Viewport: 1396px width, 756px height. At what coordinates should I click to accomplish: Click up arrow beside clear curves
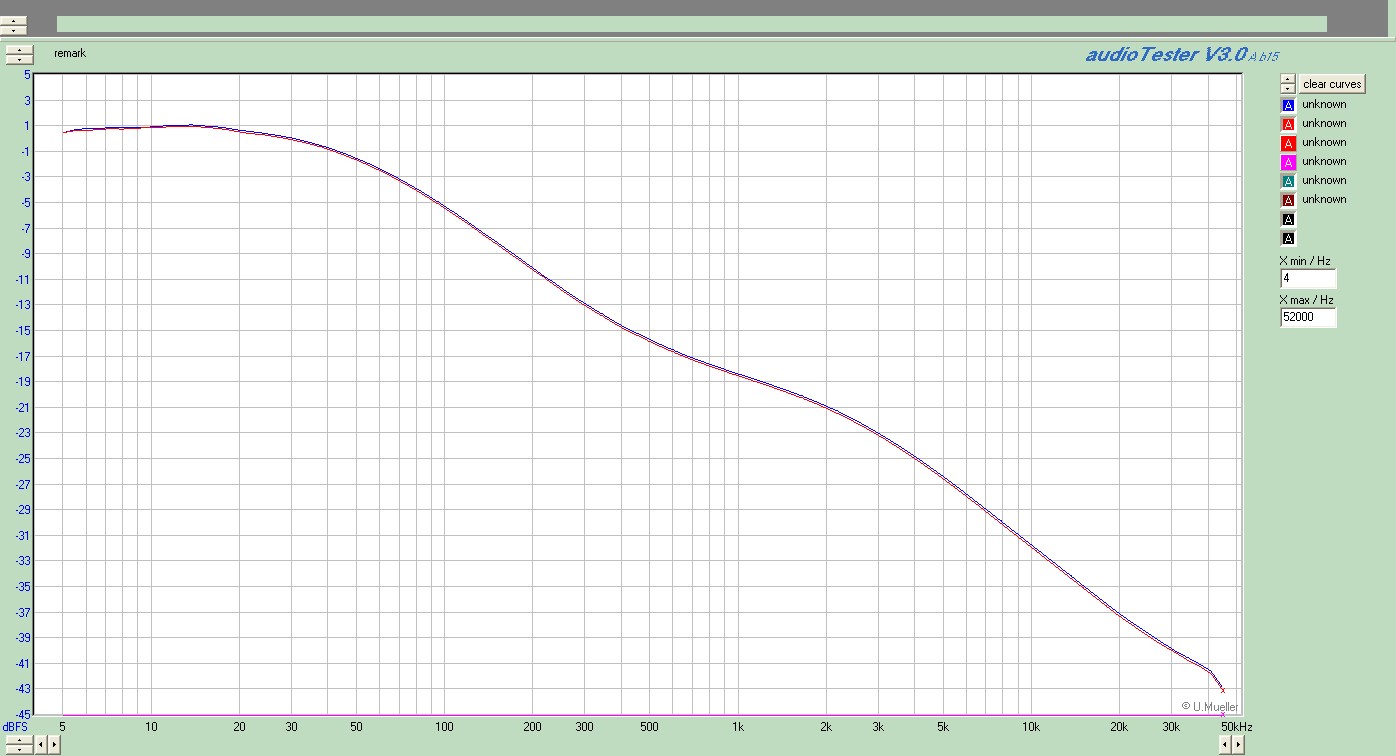(1288, 80)
